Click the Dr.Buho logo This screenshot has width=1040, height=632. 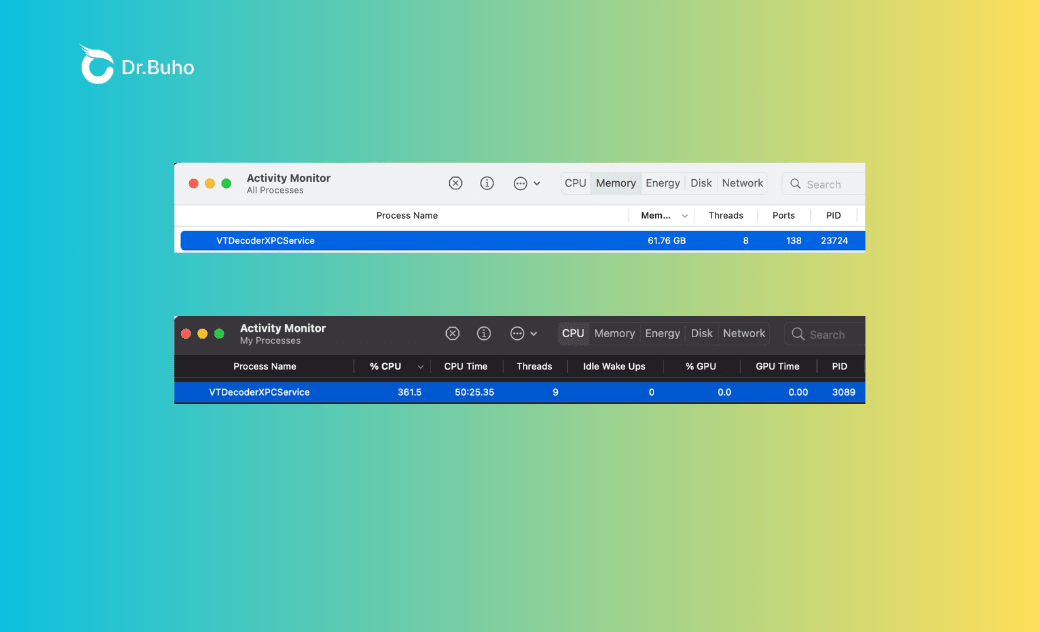coord(136,63)
